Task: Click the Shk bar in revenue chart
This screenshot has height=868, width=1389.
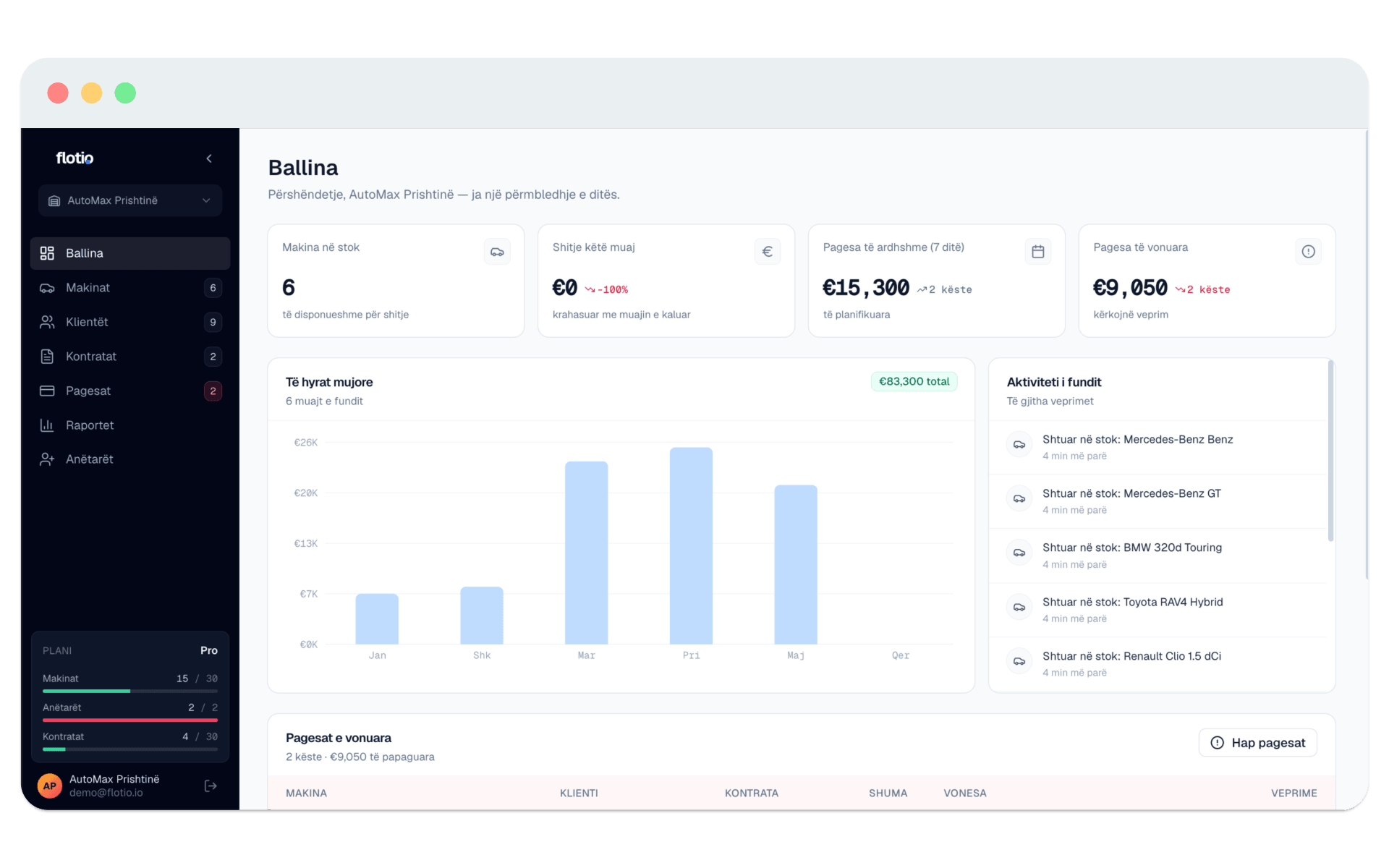Action: 482,615
